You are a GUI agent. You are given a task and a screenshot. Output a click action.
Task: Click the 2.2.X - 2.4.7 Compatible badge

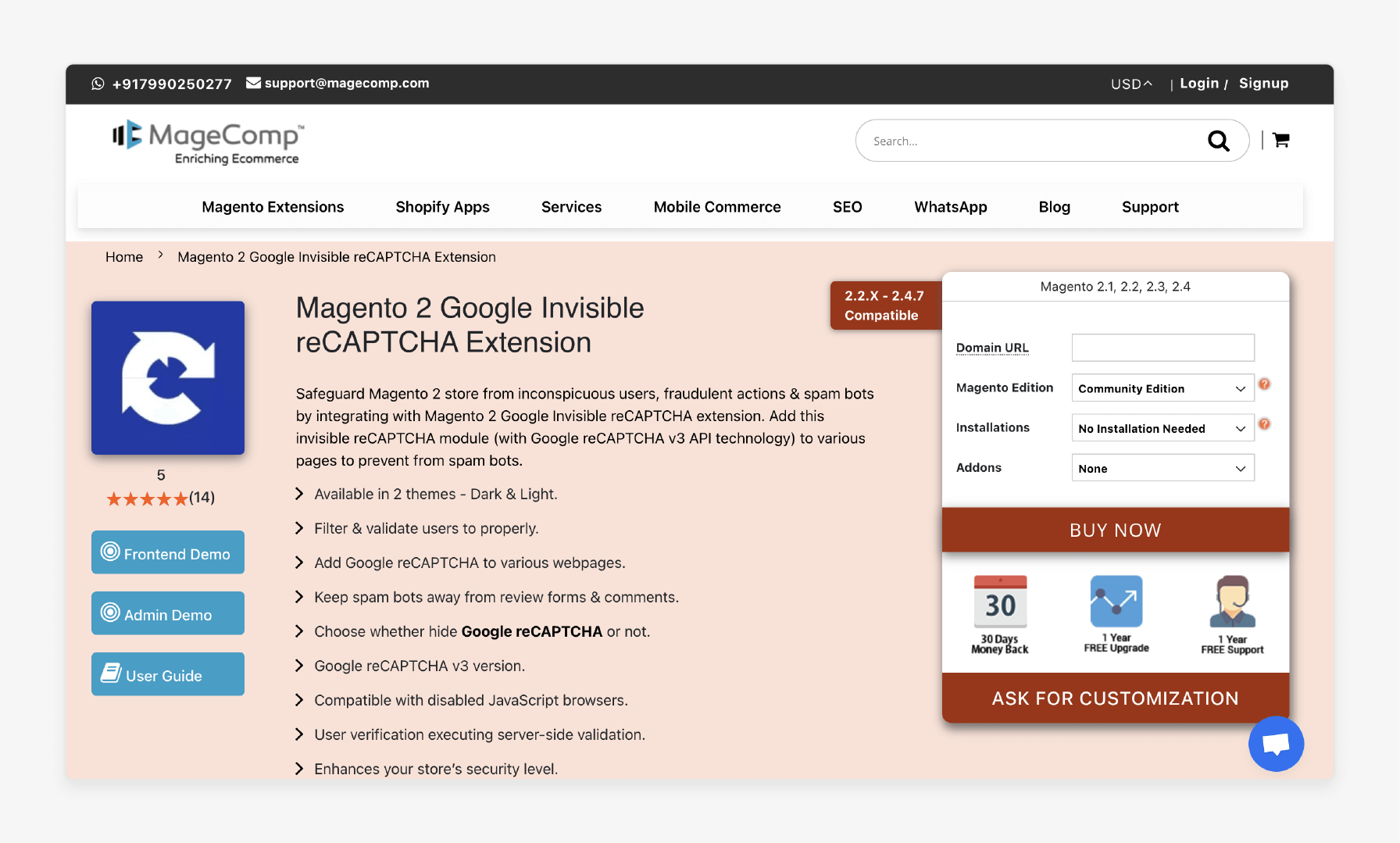886,305
